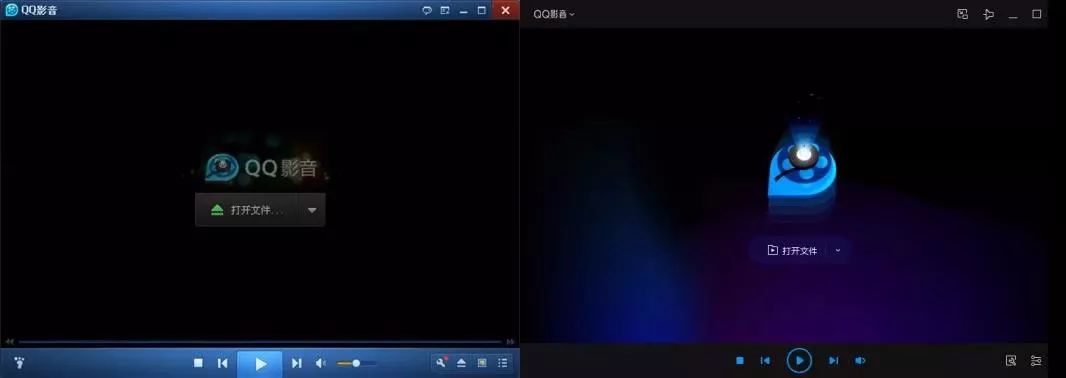Click the large Play button in old blue player

coord(260,364)
